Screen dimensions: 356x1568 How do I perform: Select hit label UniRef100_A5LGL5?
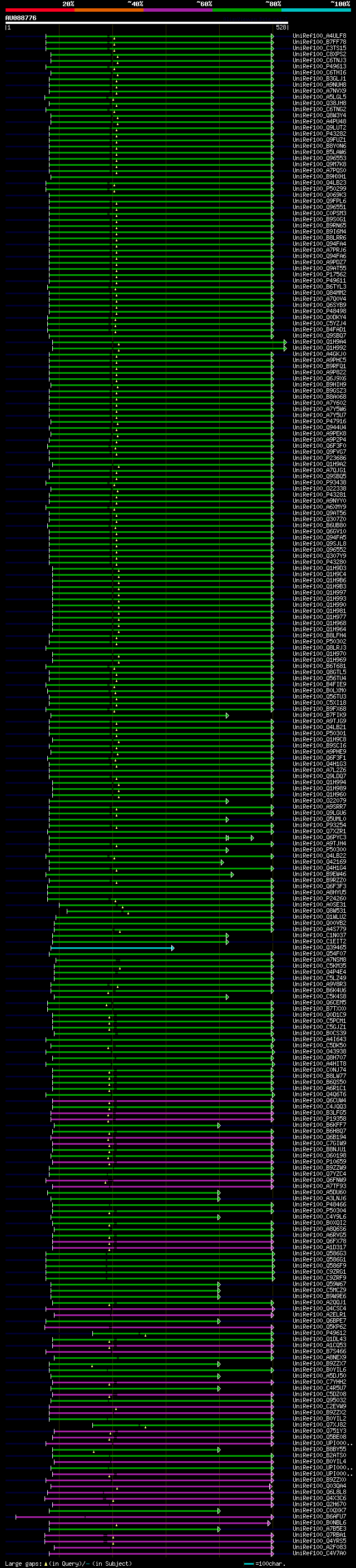tap(319, 97)
